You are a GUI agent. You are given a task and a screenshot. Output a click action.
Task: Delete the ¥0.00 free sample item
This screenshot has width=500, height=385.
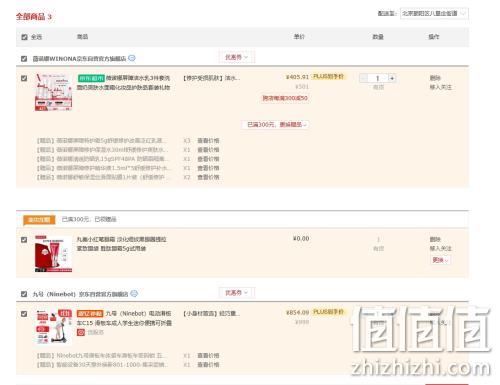[435, 239]
